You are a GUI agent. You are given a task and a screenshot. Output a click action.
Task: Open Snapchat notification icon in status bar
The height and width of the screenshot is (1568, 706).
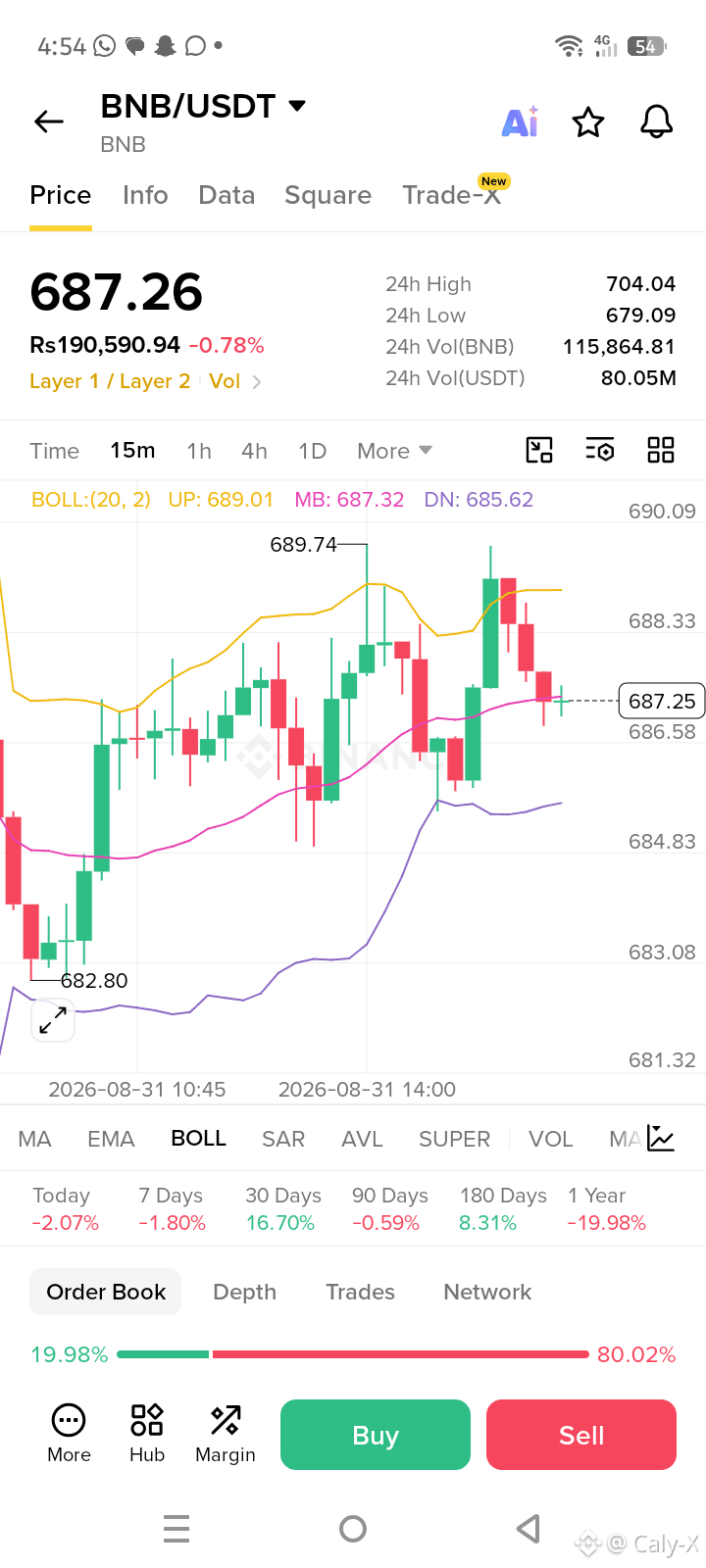coord(165,45)
